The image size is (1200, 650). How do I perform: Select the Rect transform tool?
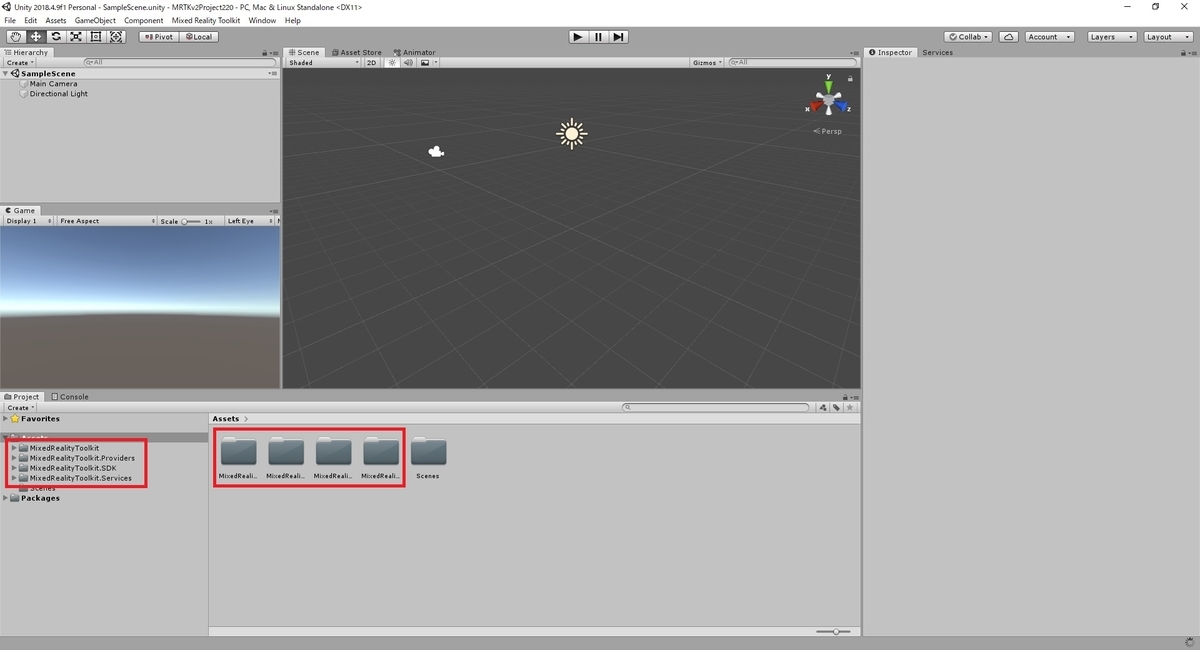coord(96,37)
